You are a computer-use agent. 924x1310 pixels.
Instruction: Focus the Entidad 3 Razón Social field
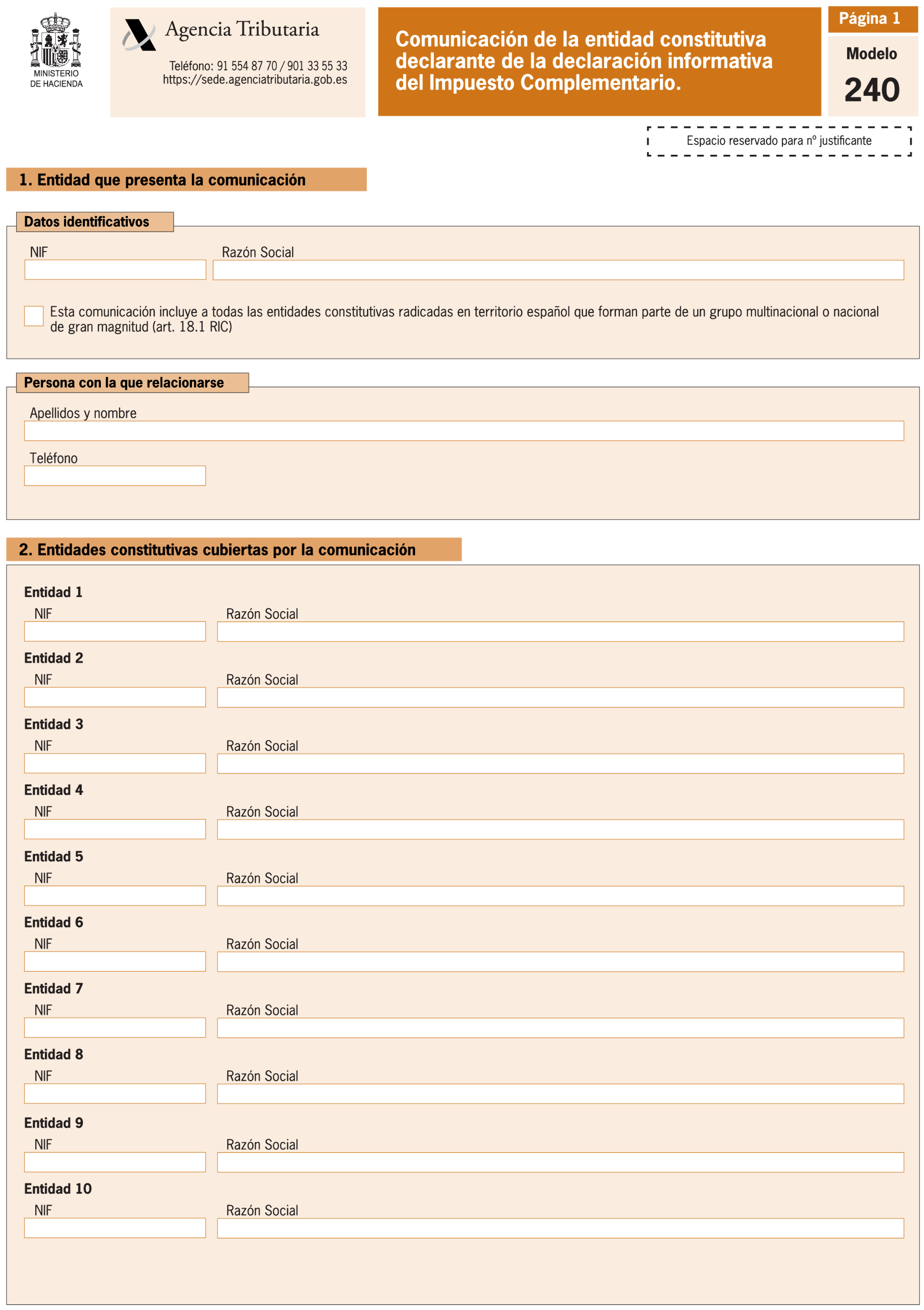tap(560, 764)
